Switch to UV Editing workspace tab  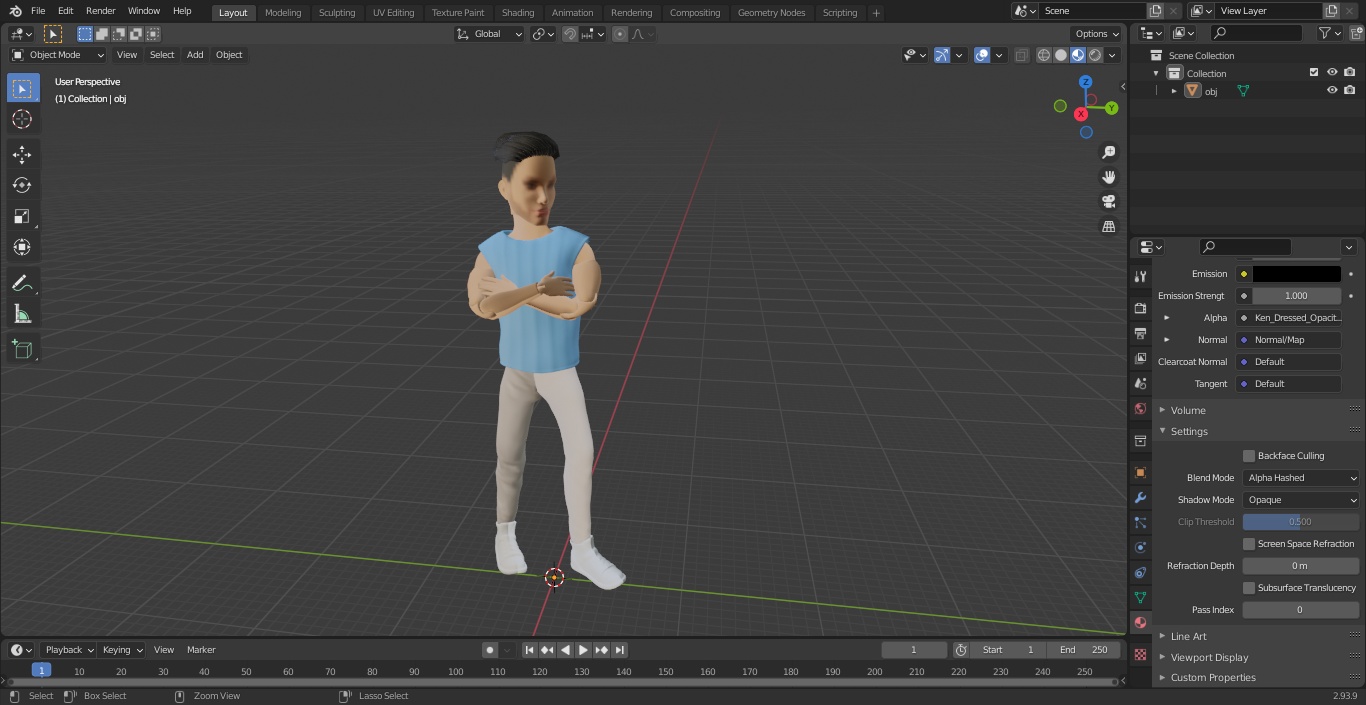[x=393, y=13]
